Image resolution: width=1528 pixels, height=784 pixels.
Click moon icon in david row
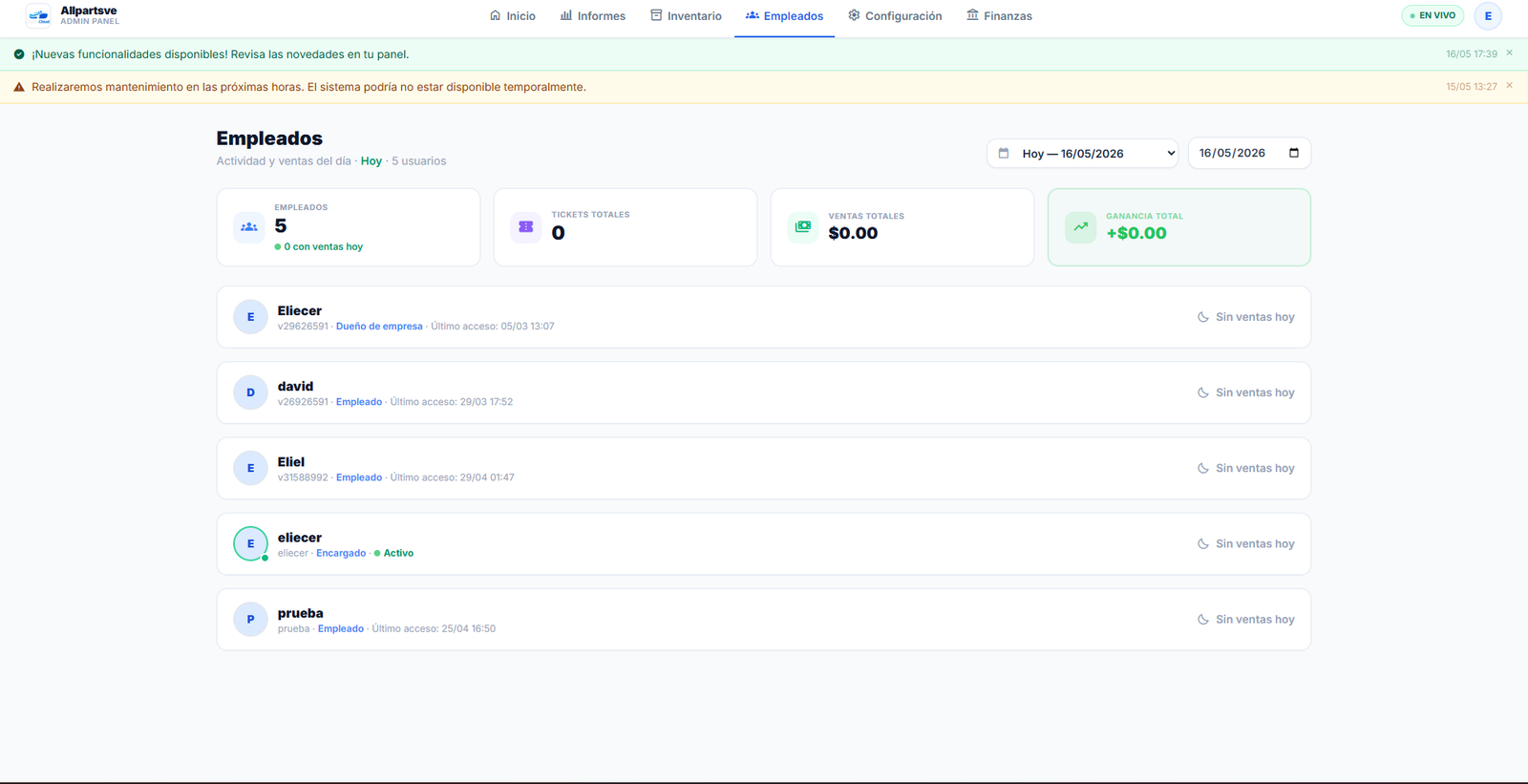(1203, 392)
